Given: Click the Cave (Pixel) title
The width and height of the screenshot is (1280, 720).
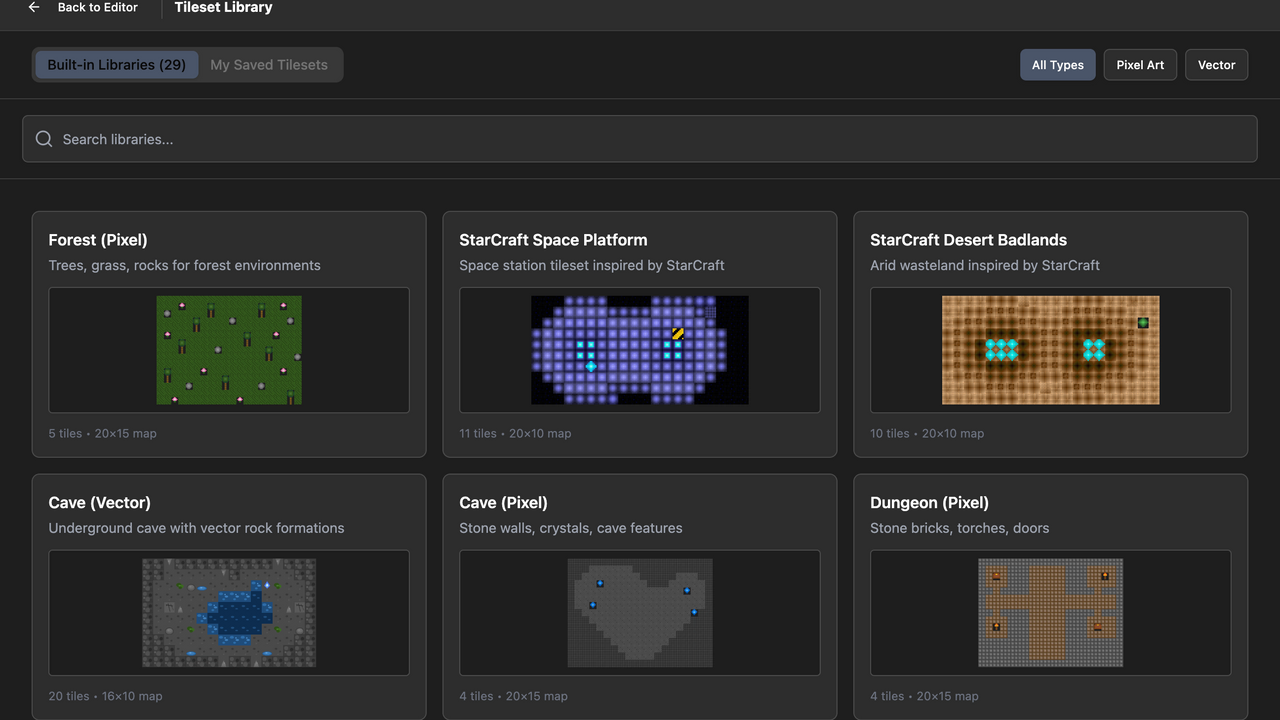Looking at the screenshot, I should pyautogui.click(x=503, y=503).
